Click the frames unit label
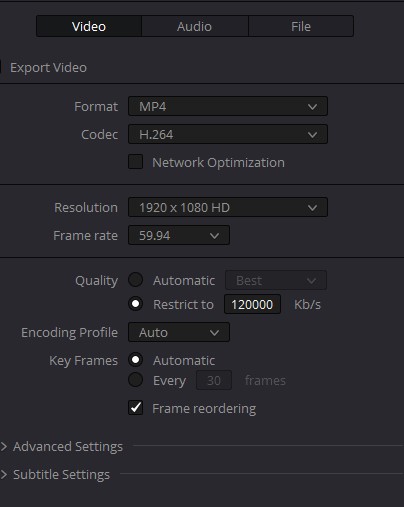This screenshot has width=404, height=507. tap(265, 380)
